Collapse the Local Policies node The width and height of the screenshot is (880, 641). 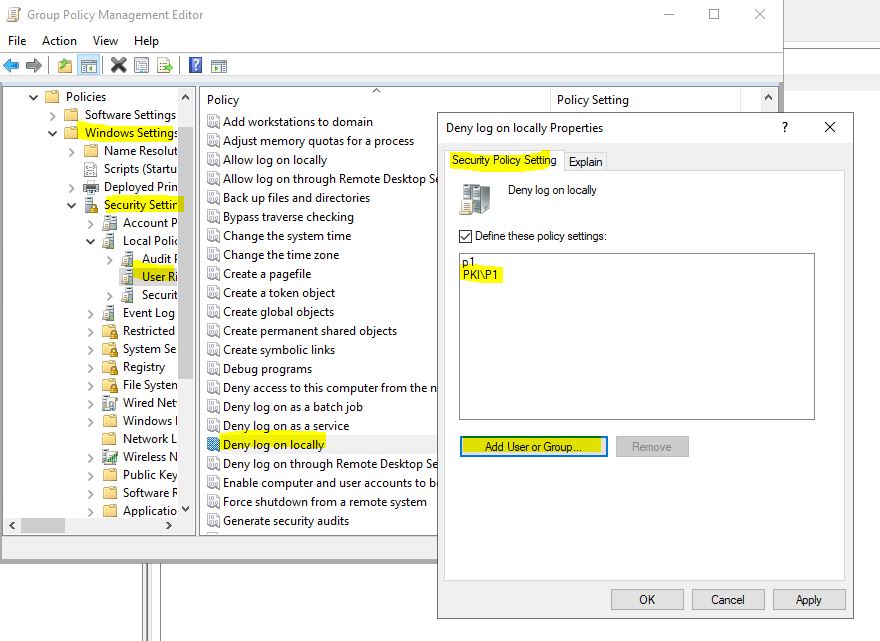(90, 241)
